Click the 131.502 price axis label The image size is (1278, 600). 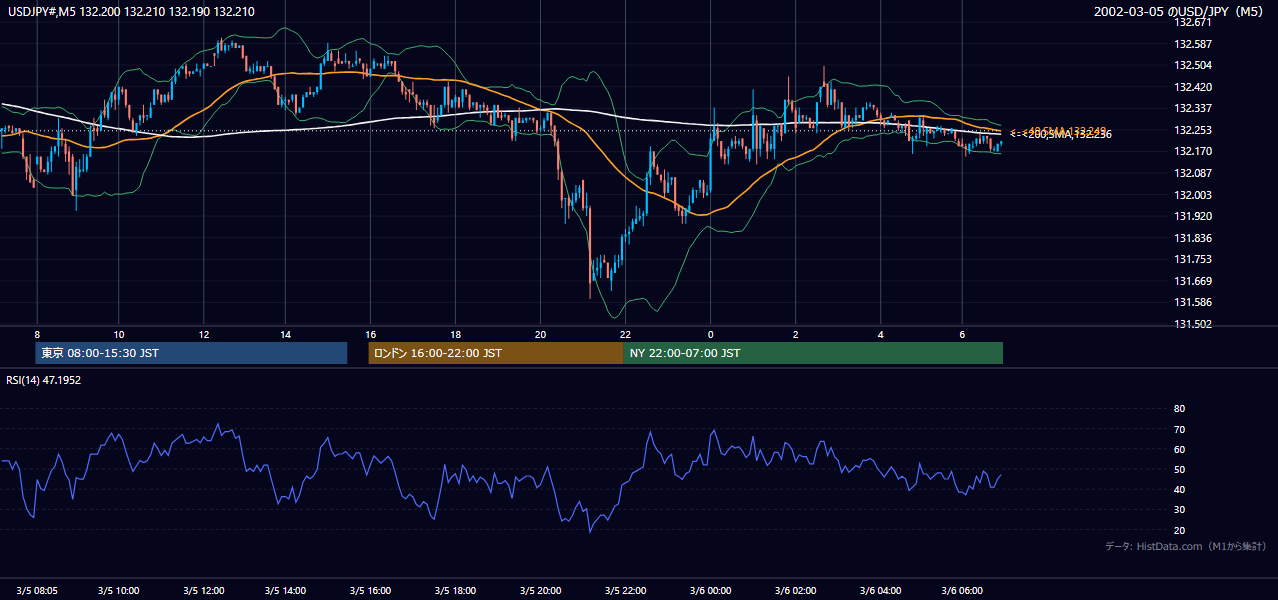click(x=1193, y=324)
